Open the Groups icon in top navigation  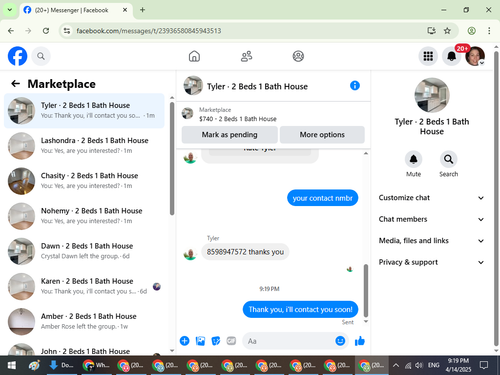coord(298,56)
